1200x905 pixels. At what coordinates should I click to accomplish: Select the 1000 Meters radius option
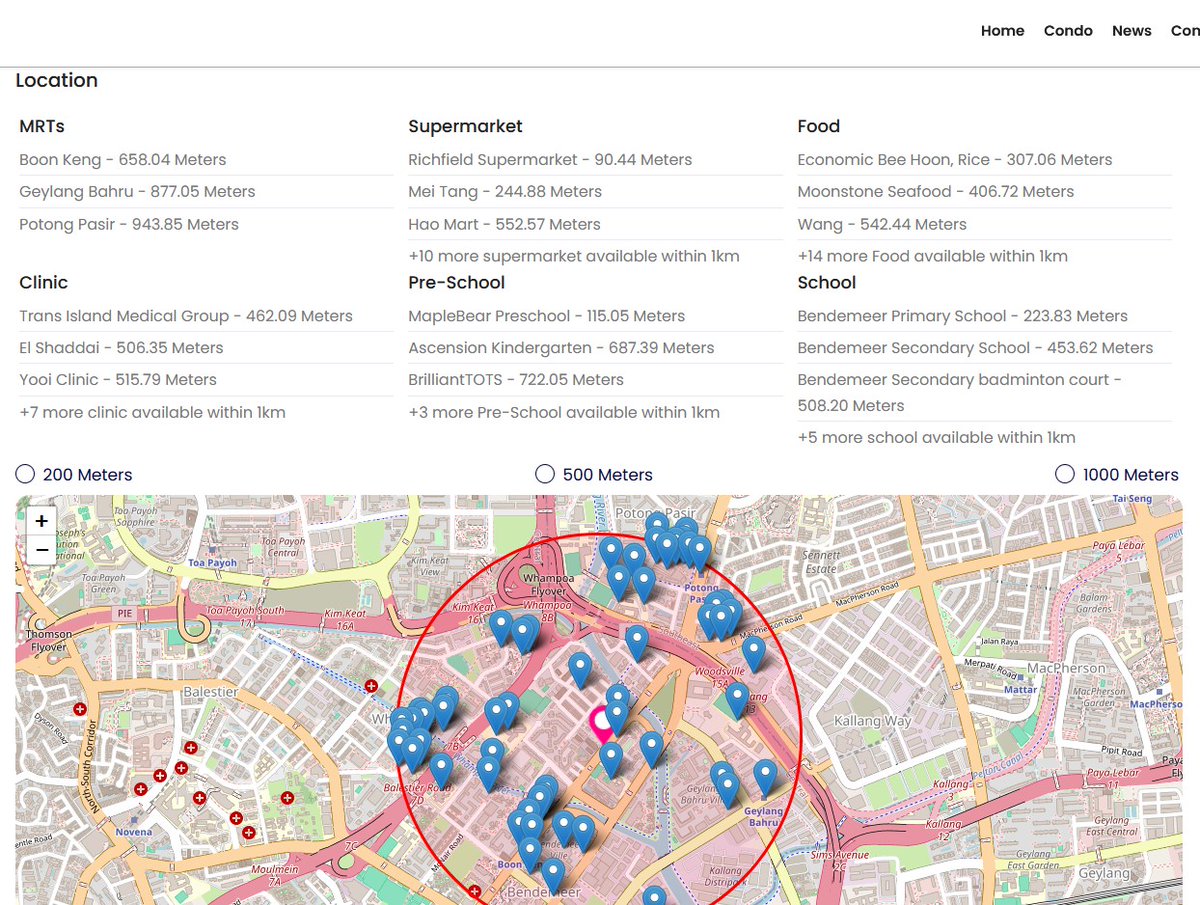pyautogui.click(x=1065, y=473)
